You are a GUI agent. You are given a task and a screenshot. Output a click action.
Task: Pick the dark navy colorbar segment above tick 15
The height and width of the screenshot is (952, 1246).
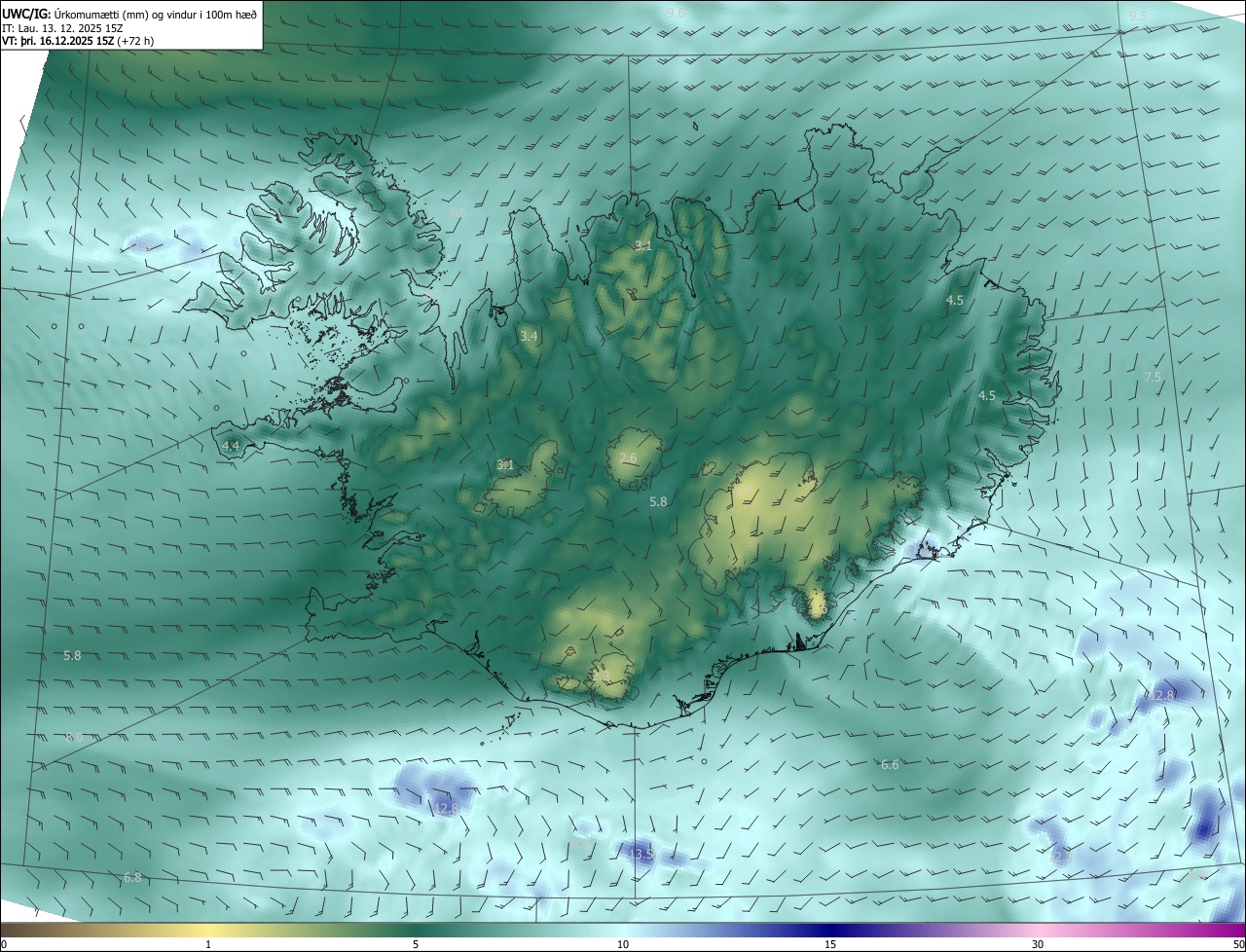coord(830,930)
